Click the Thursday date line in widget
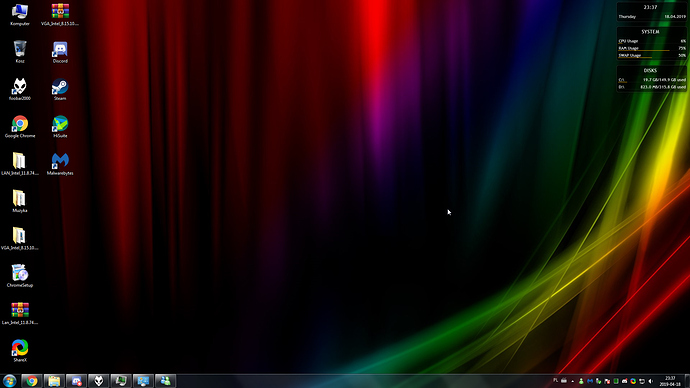 point(652,17)
